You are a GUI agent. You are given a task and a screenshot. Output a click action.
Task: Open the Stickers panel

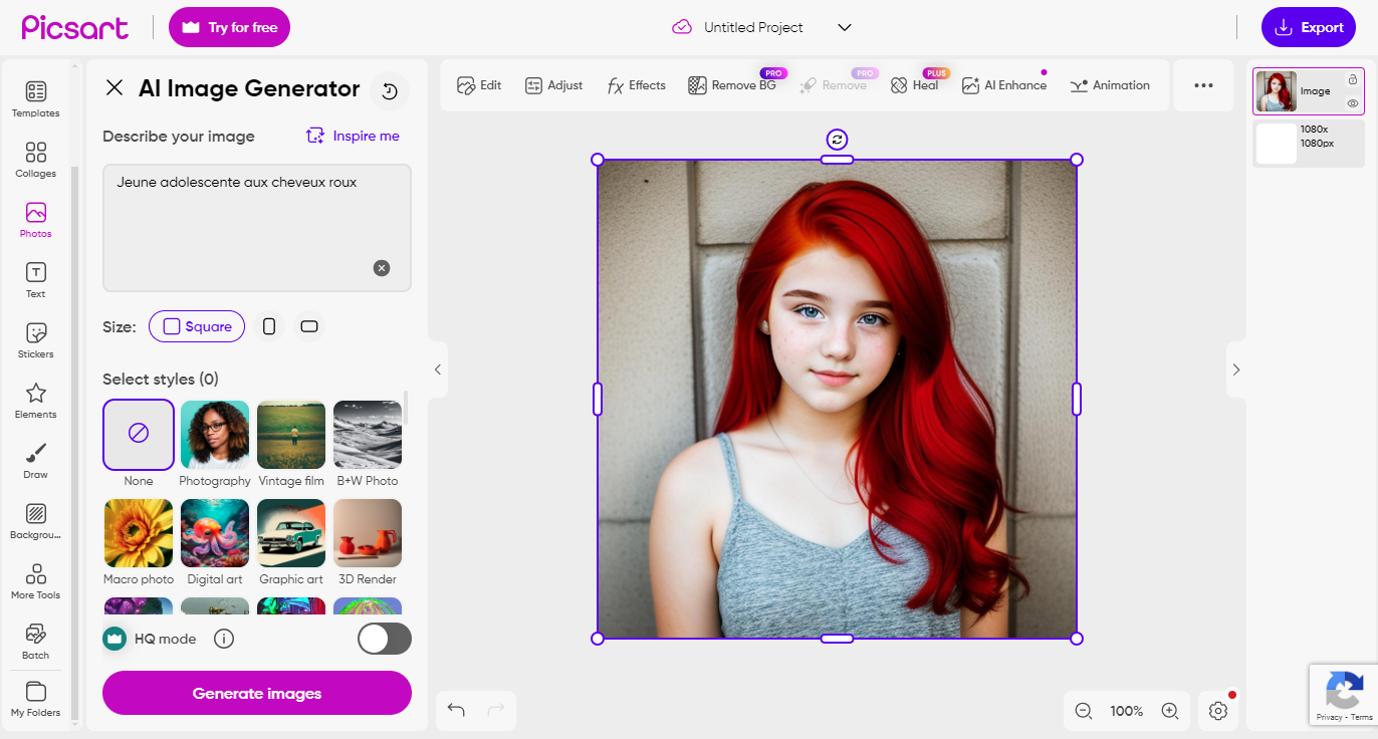click(35, 340)
